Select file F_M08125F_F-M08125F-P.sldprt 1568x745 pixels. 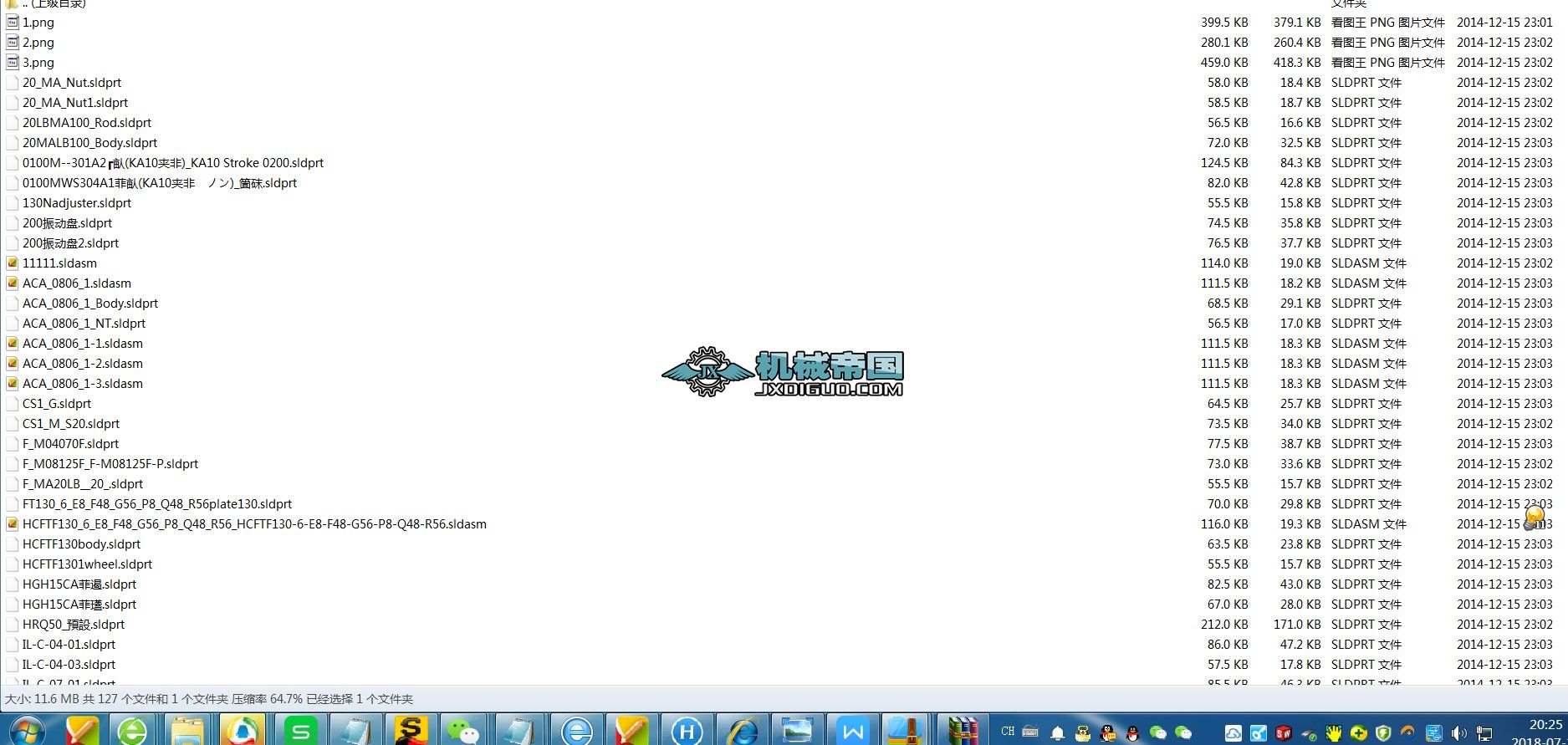110,464
